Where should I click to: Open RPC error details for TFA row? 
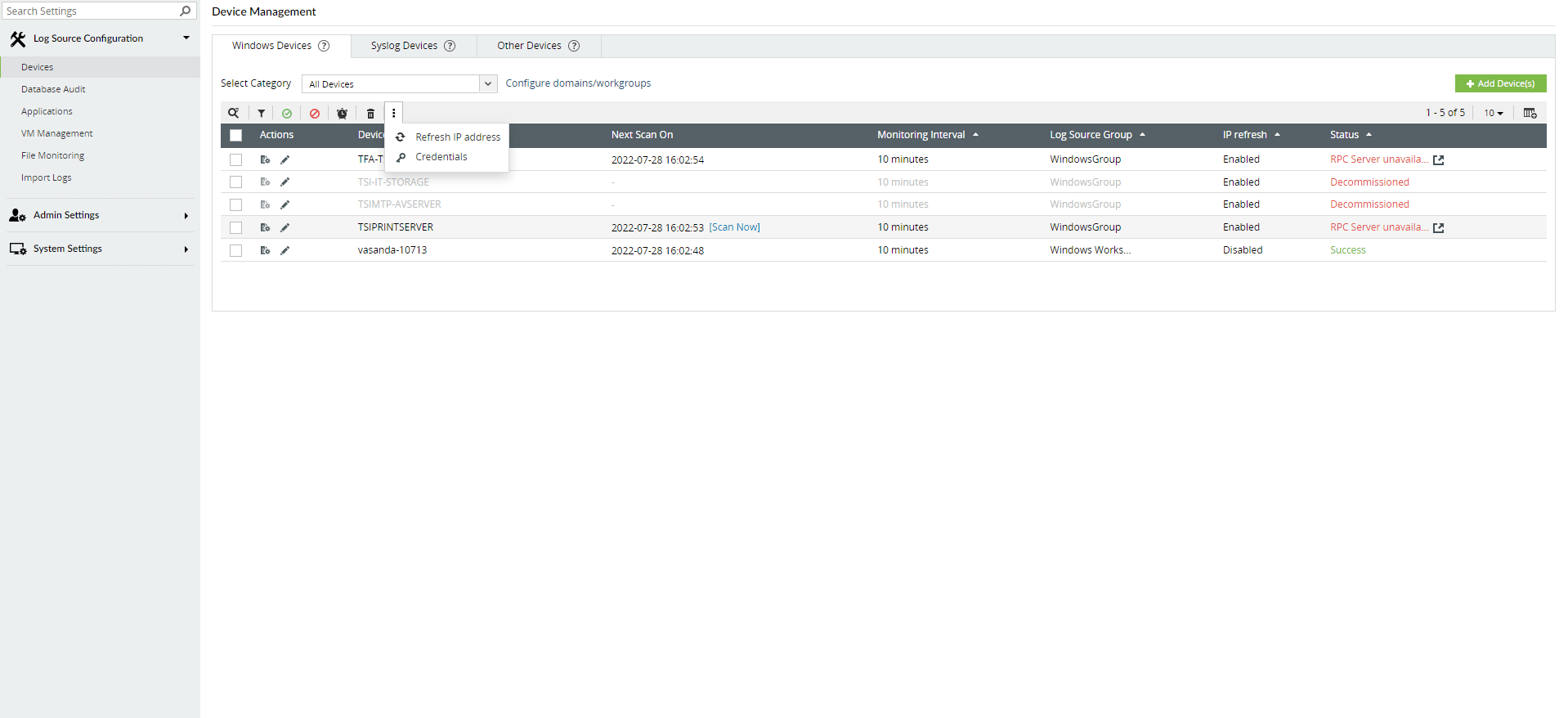click(1439, 160)
